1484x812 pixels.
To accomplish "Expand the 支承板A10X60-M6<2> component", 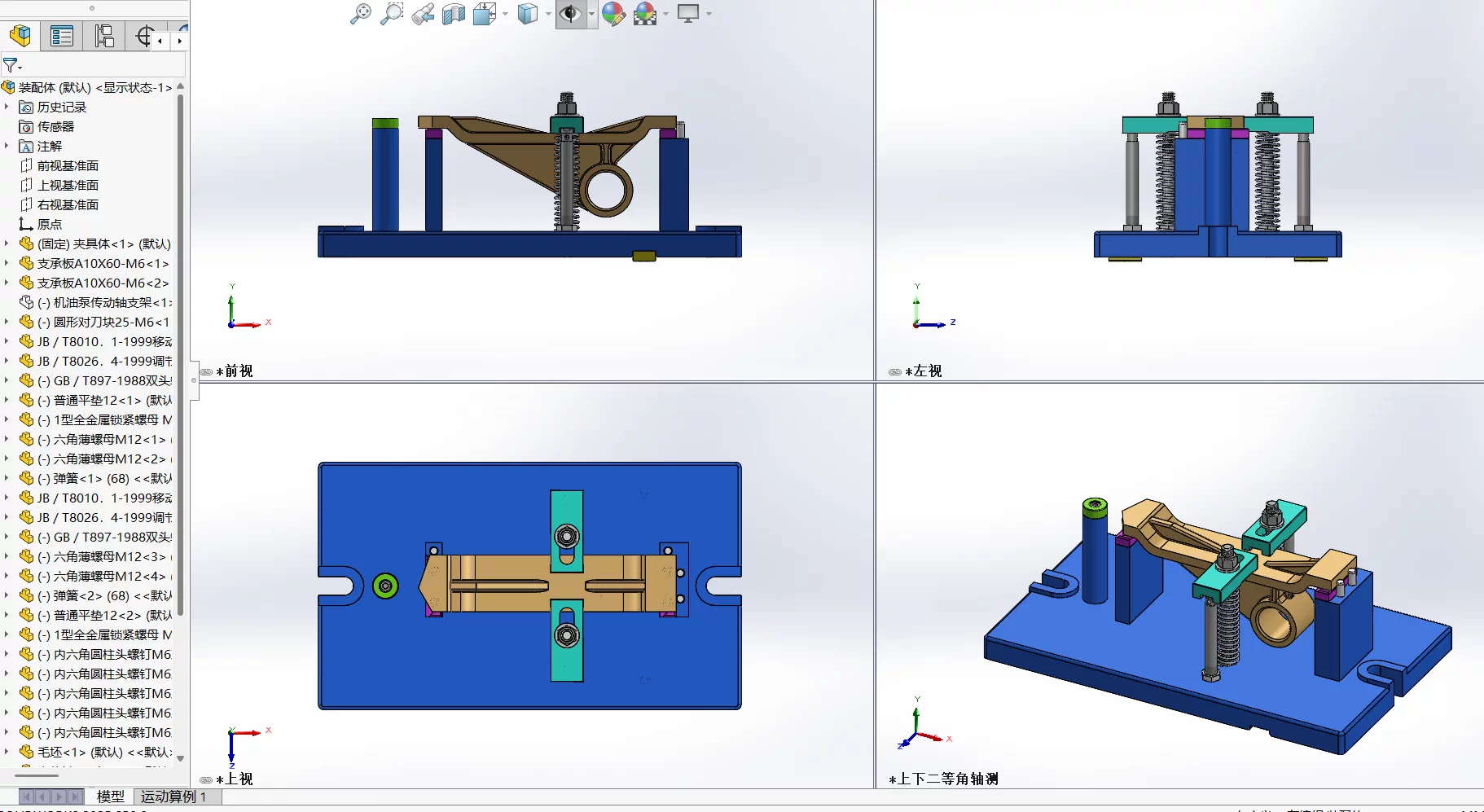I will (x=7, y=283).
